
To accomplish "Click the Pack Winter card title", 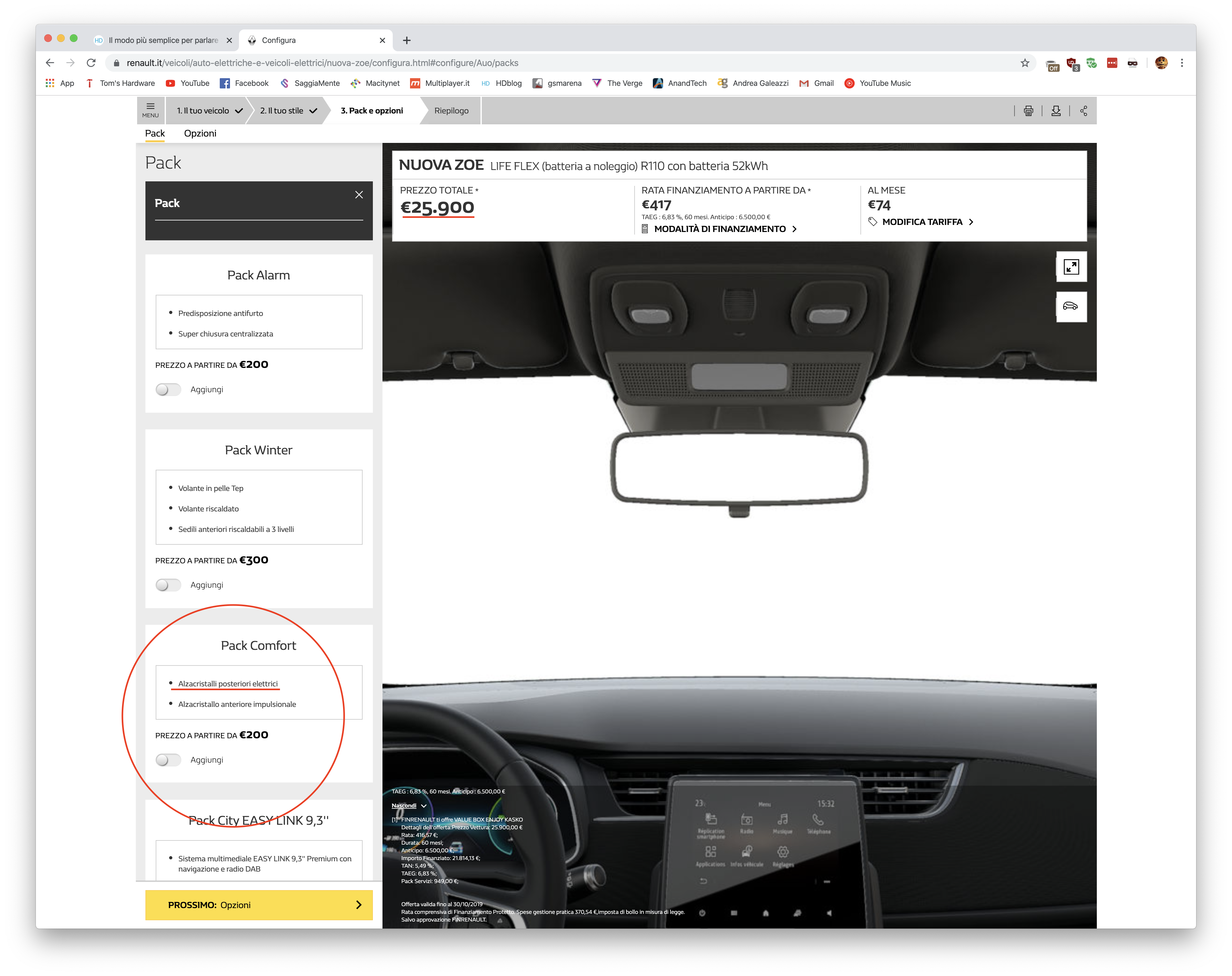I will 259,450.
